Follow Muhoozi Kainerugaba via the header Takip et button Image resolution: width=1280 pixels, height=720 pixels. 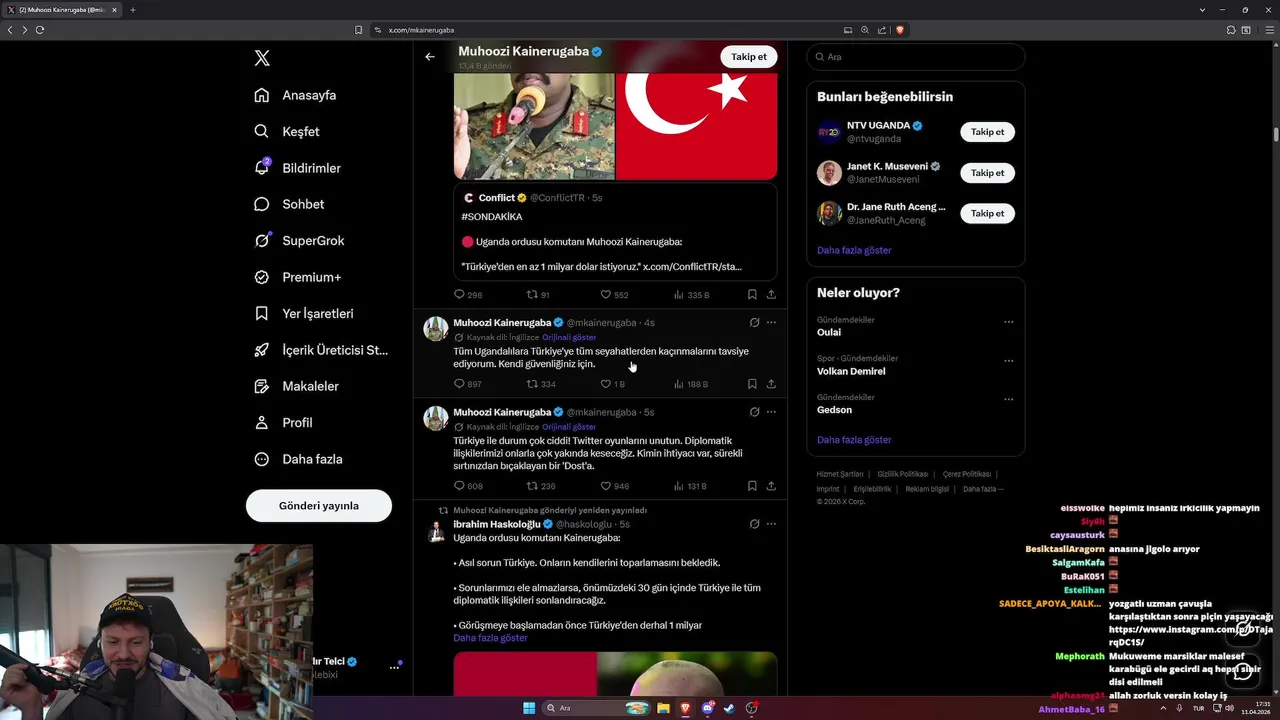point(749,57)
